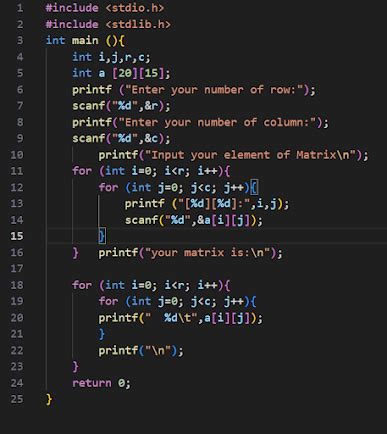Select line number 25 in the gutter
This screenshot has height=434, width=387.
pos(17,399)
